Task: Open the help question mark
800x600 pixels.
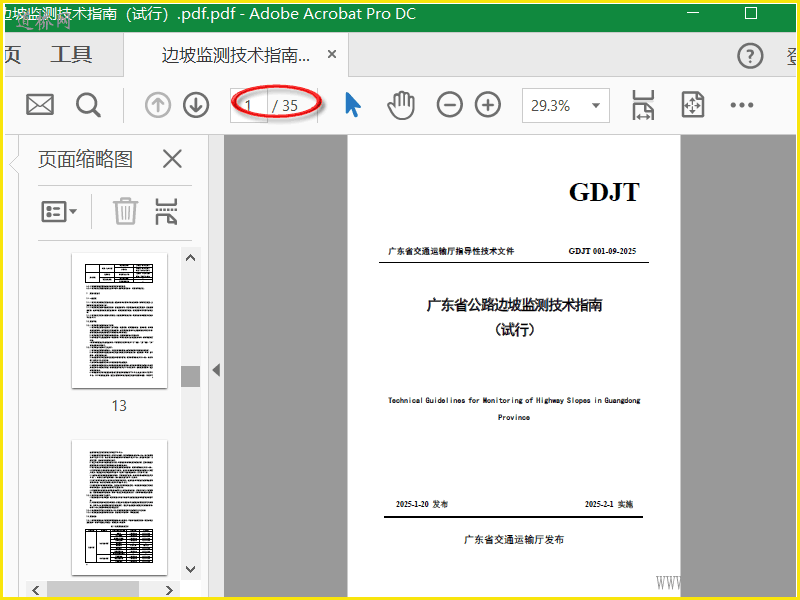Action: [x=750, y=55]
